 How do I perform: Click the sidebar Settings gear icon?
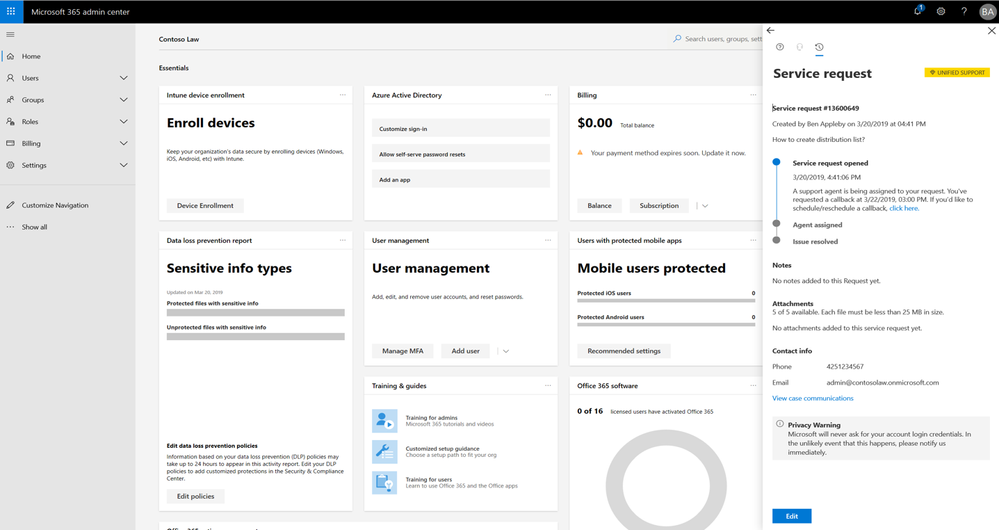pyautogui.click(x=10, y=165)
